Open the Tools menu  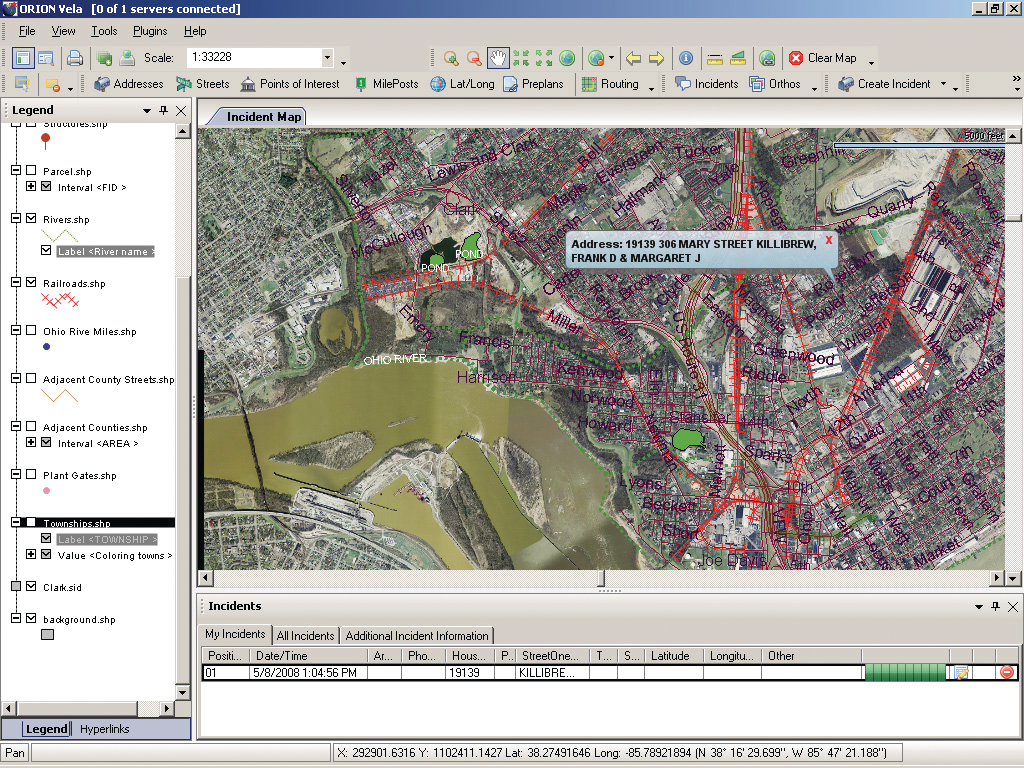tap(104, 31)
